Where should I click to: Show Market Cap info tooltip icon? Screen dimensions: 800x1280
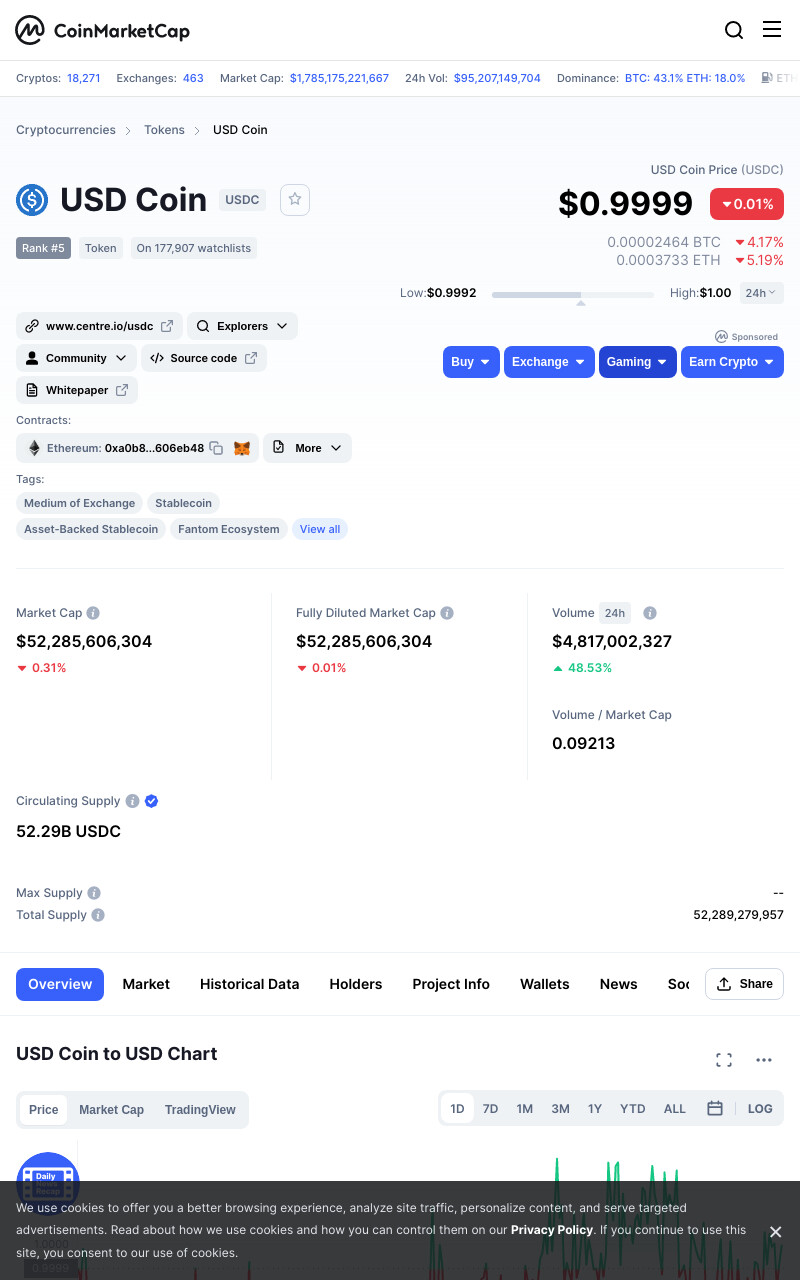pyautogui.click(x=93, y=613)
